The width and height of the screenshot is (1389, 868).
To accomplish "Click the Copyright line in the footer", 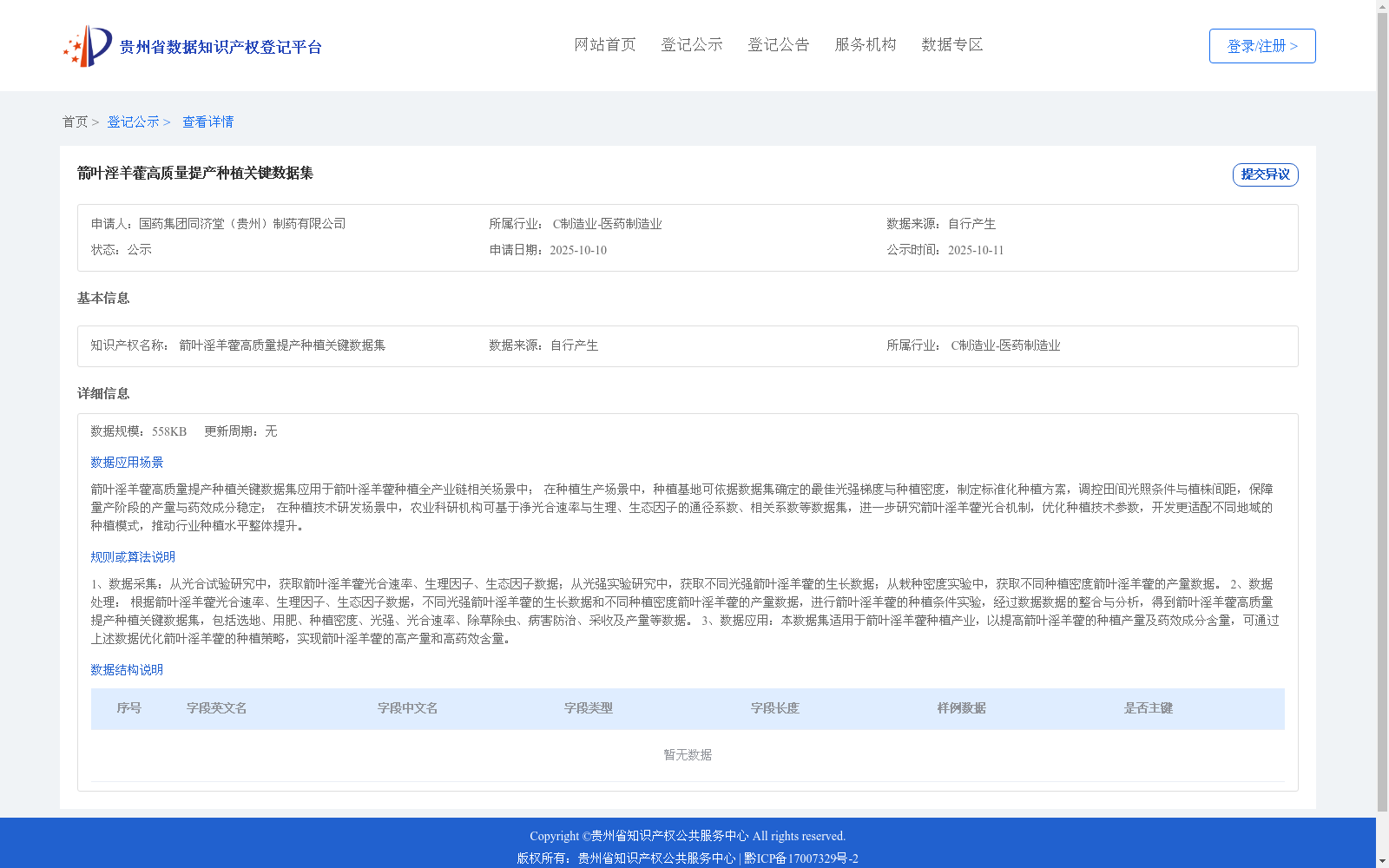I will [688, 836].
